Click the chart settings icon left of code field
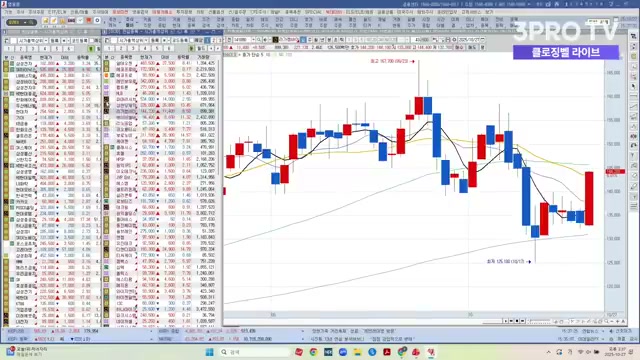This screenshot has width=640, height=360. coord(229,40)
